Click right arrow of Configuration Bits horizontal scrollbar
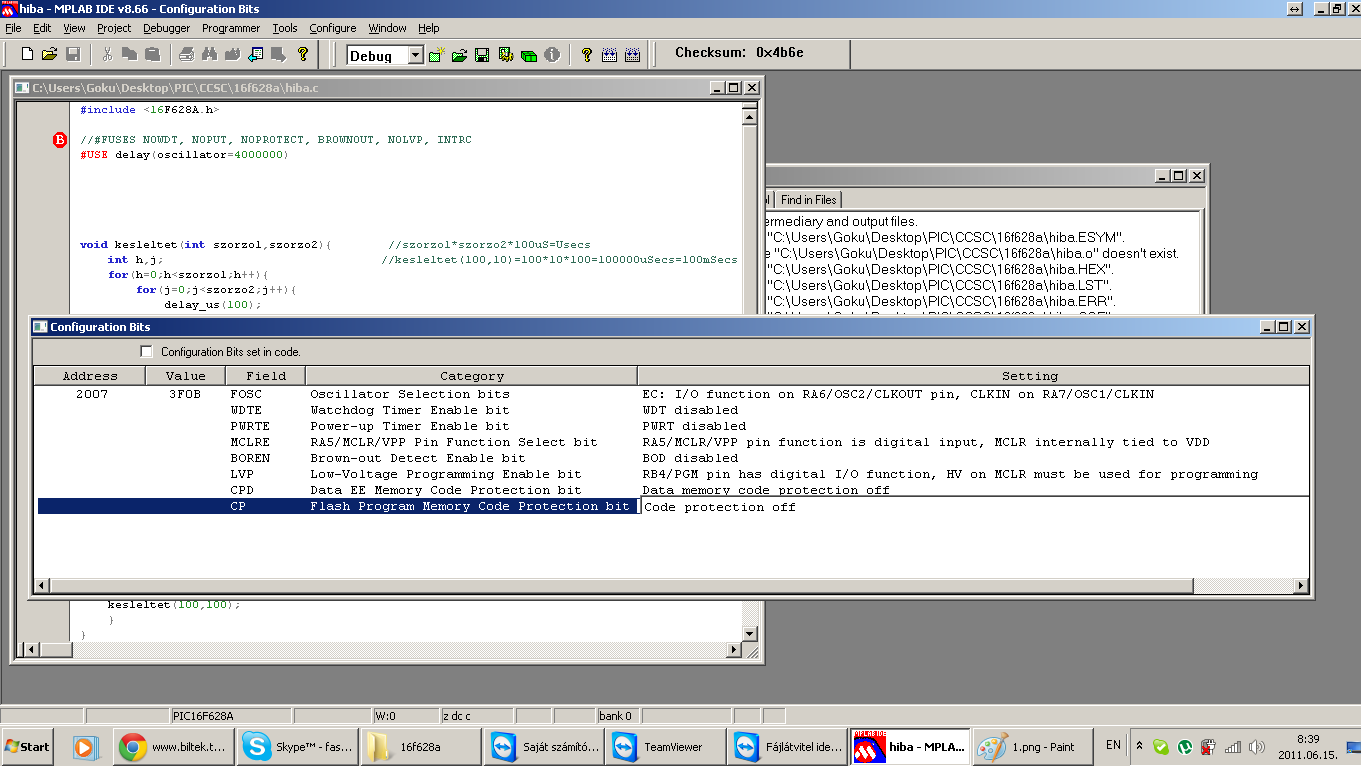The image size is (1361, 766). click(x=1301, y=585)
